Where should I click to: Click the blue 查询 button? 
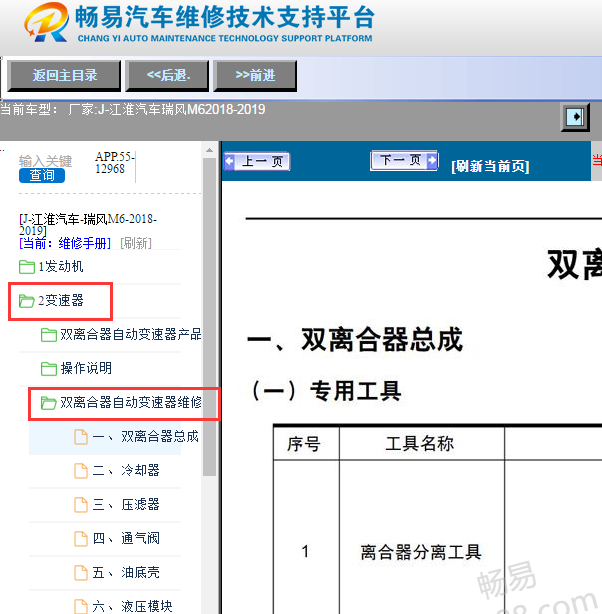42,175
